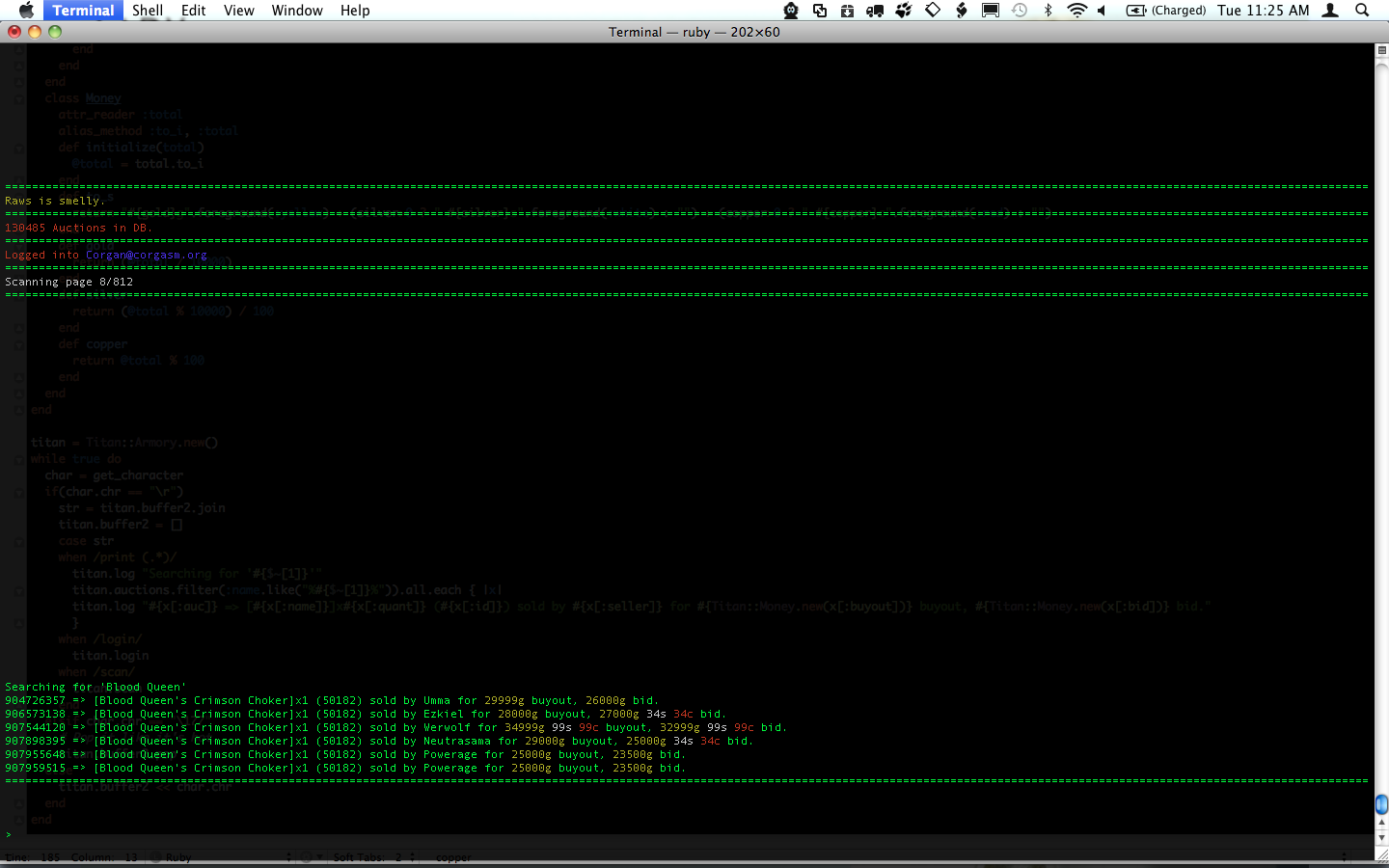Click the delivery truck menu bar icon

[875, 10]
